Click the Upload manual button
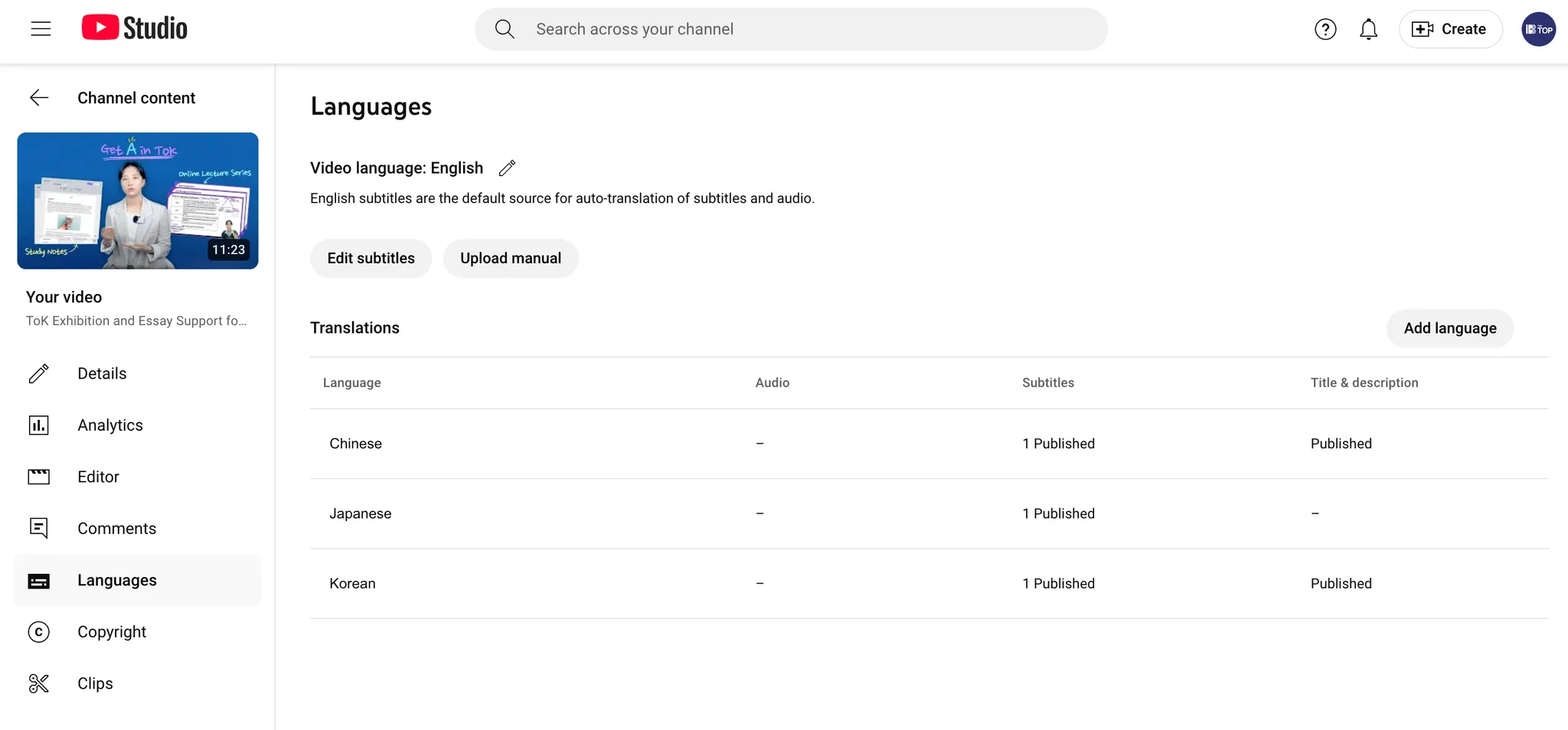Image resolution: width=1568 pixels, height=730 pixels. click(x=511, y=259)
